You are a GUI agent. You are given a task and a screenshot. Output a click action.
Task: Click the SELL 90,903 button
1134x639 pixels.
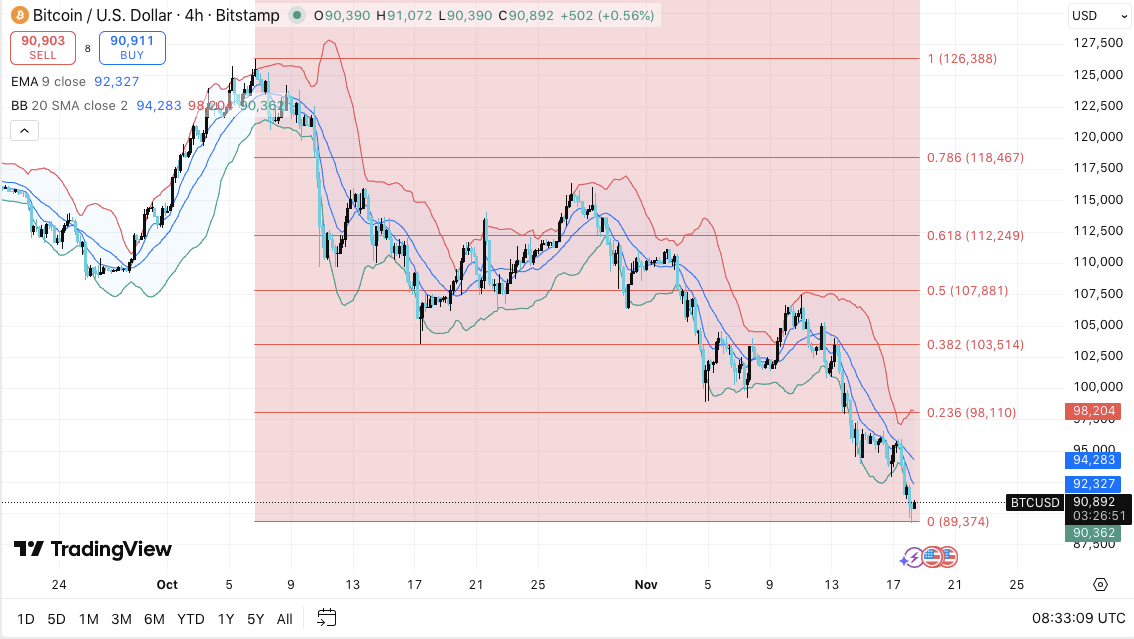43,48
